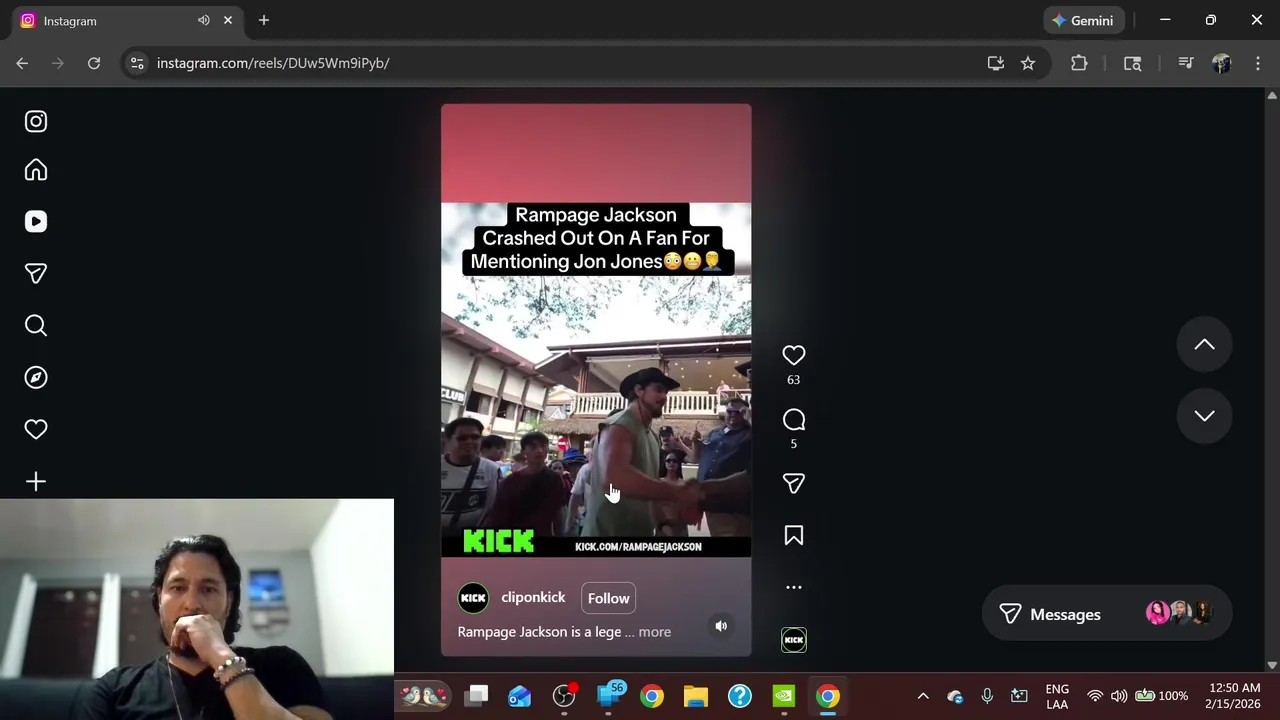The height and width of the screenshot is (720, 1280).
Task: Open Direct messages paper plane in sidebar
Action: click(x=36, y=273)
